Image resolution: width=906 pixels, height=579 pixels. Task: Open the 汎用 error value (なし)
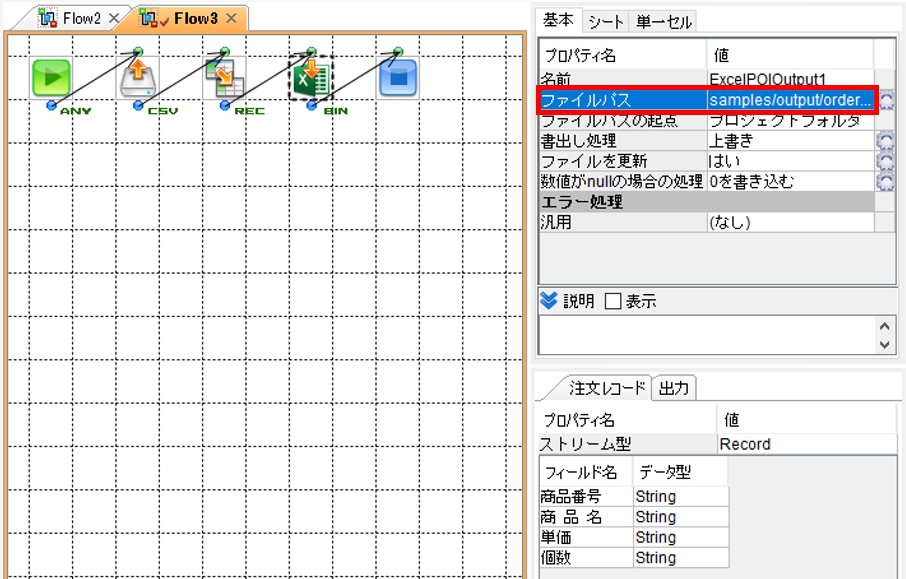tap(790, 222)
